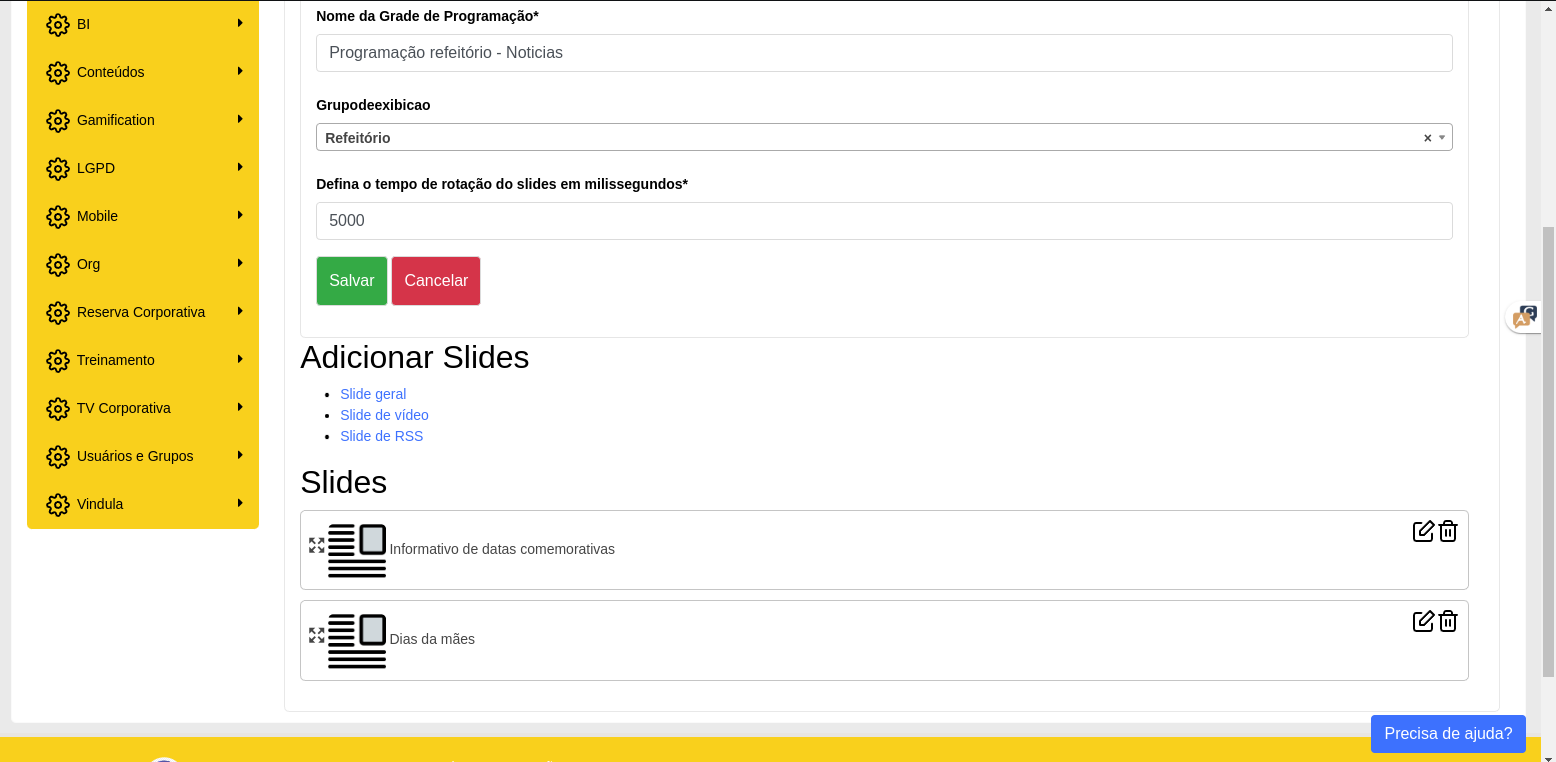This screenshot has height=762, width=1556.
Task: Click the slide layout icon for Informativo de datas
Action: click(357, 550)
